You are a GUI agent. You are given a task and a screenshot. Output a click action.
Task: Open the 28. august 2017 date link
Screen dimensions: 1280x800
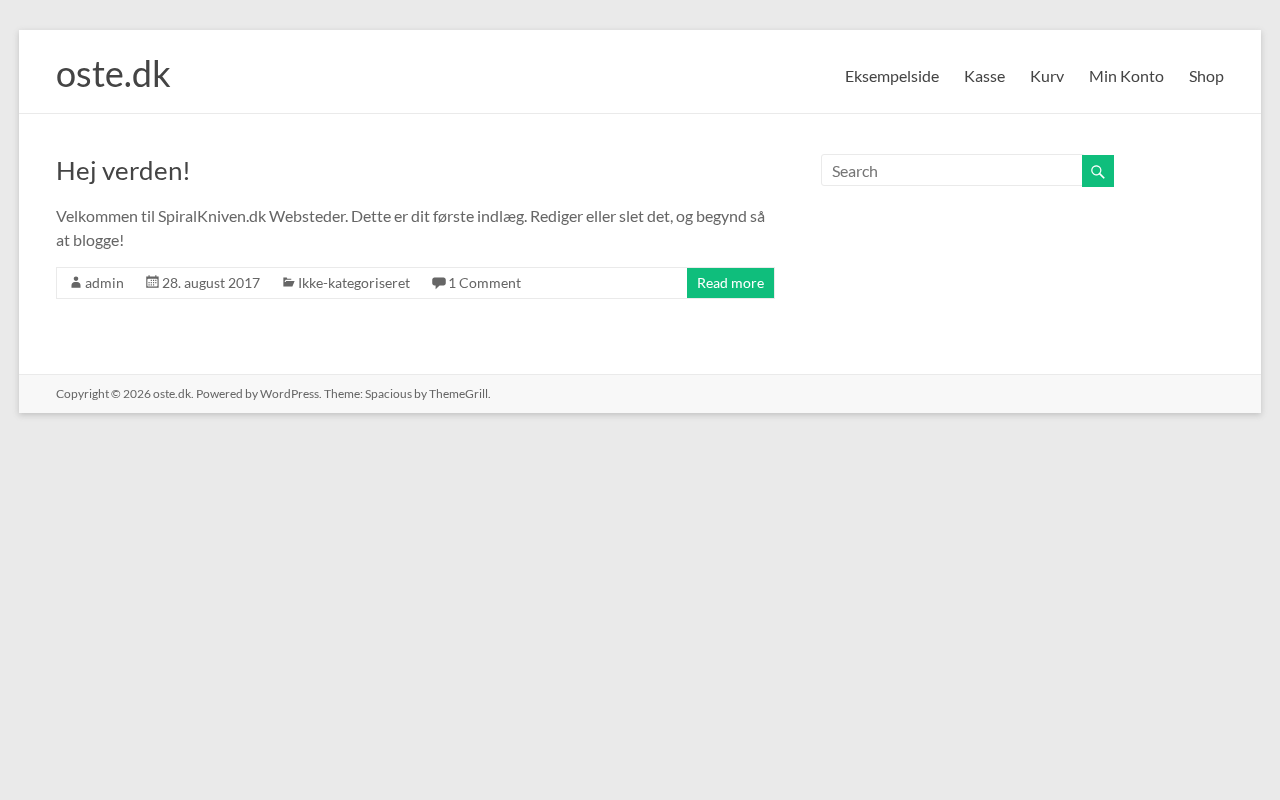211,283
